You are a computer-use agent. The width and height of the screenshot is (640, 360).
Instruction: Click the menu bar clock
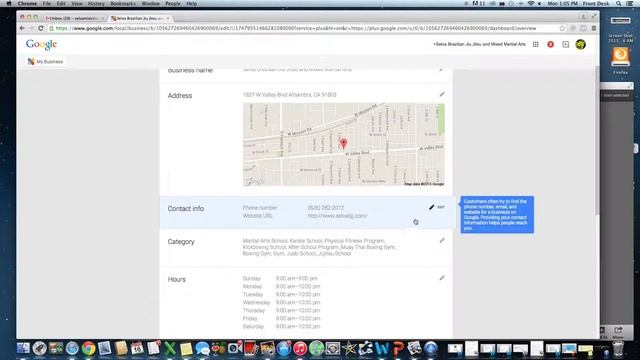[562, 3]
